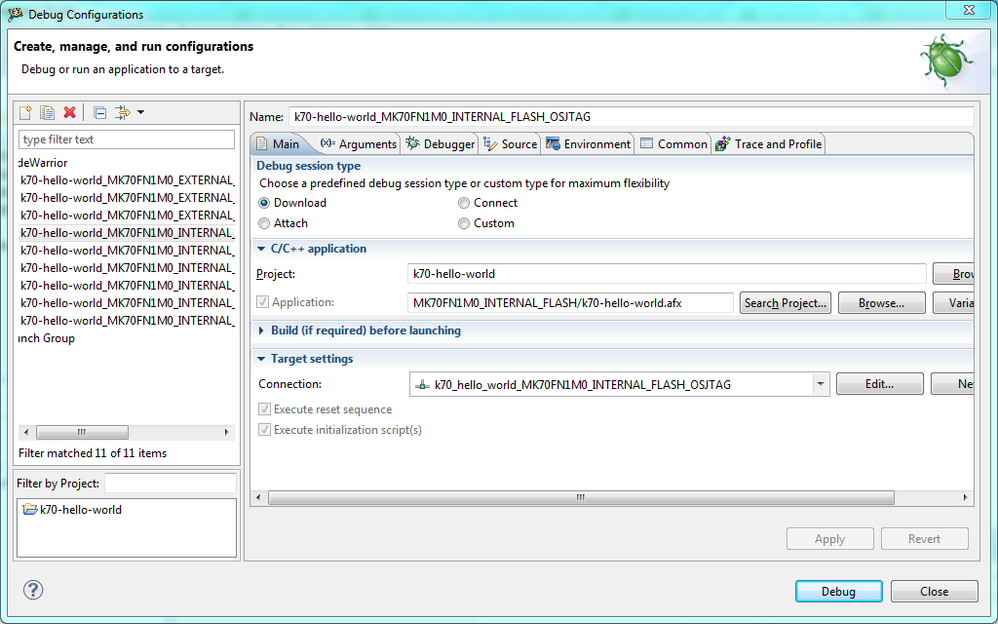Click the Search Project... button
Screen dimensions: 998x624
pos(785,303)
